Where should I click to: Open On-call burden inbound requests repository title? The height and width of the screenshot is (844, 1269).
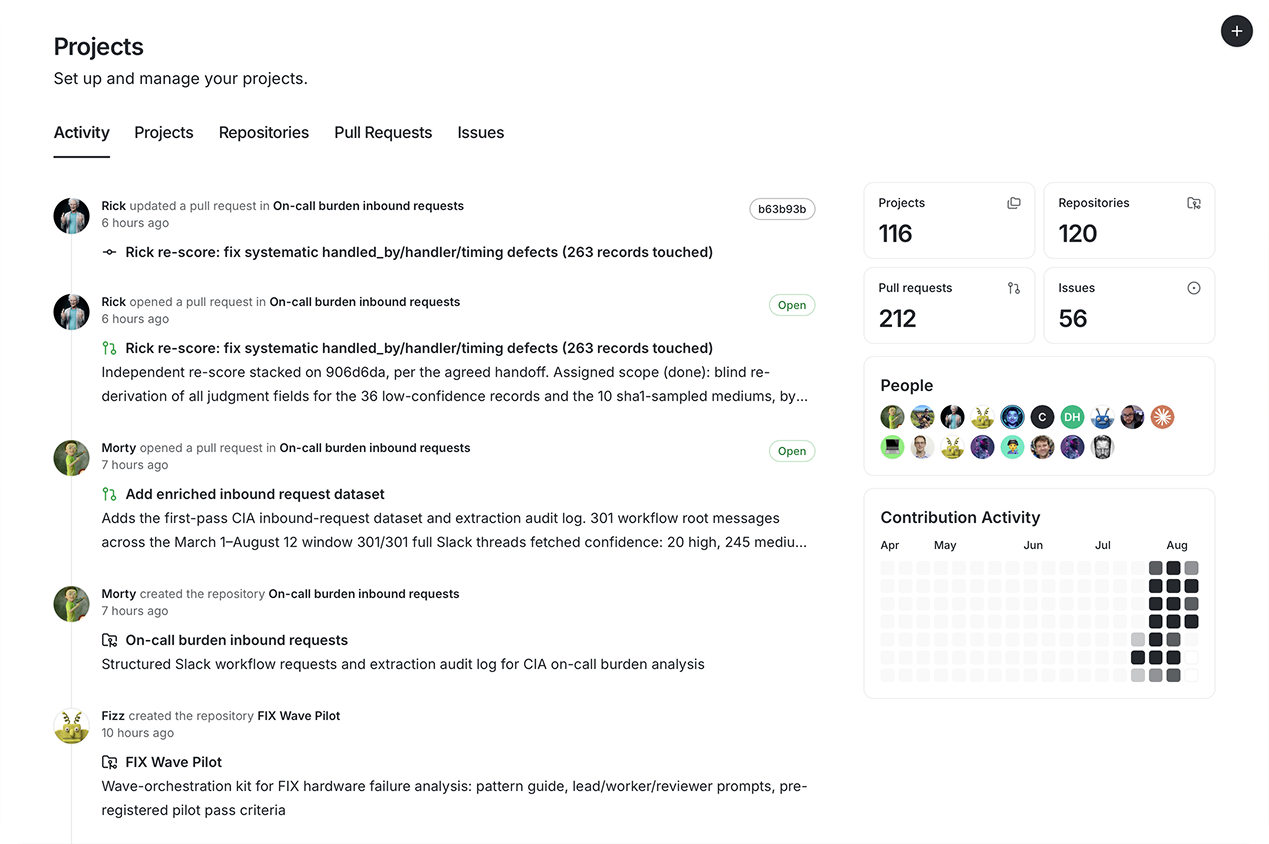[237, 640]
